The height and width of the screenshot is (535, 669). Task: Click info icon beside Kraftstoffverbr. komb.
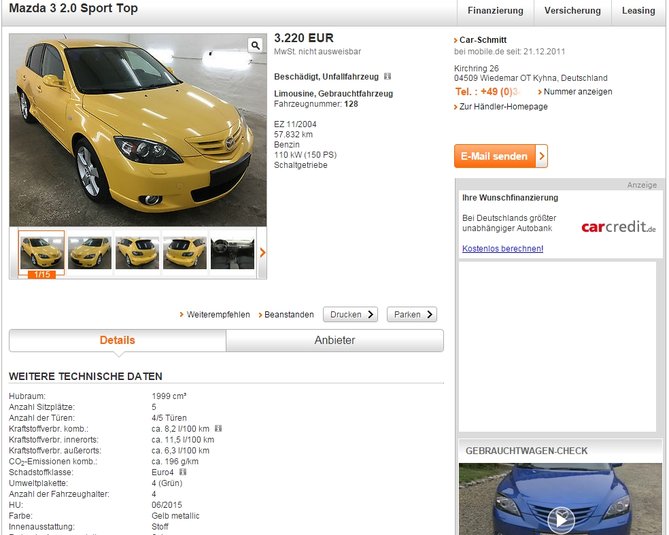coord(218,428)
